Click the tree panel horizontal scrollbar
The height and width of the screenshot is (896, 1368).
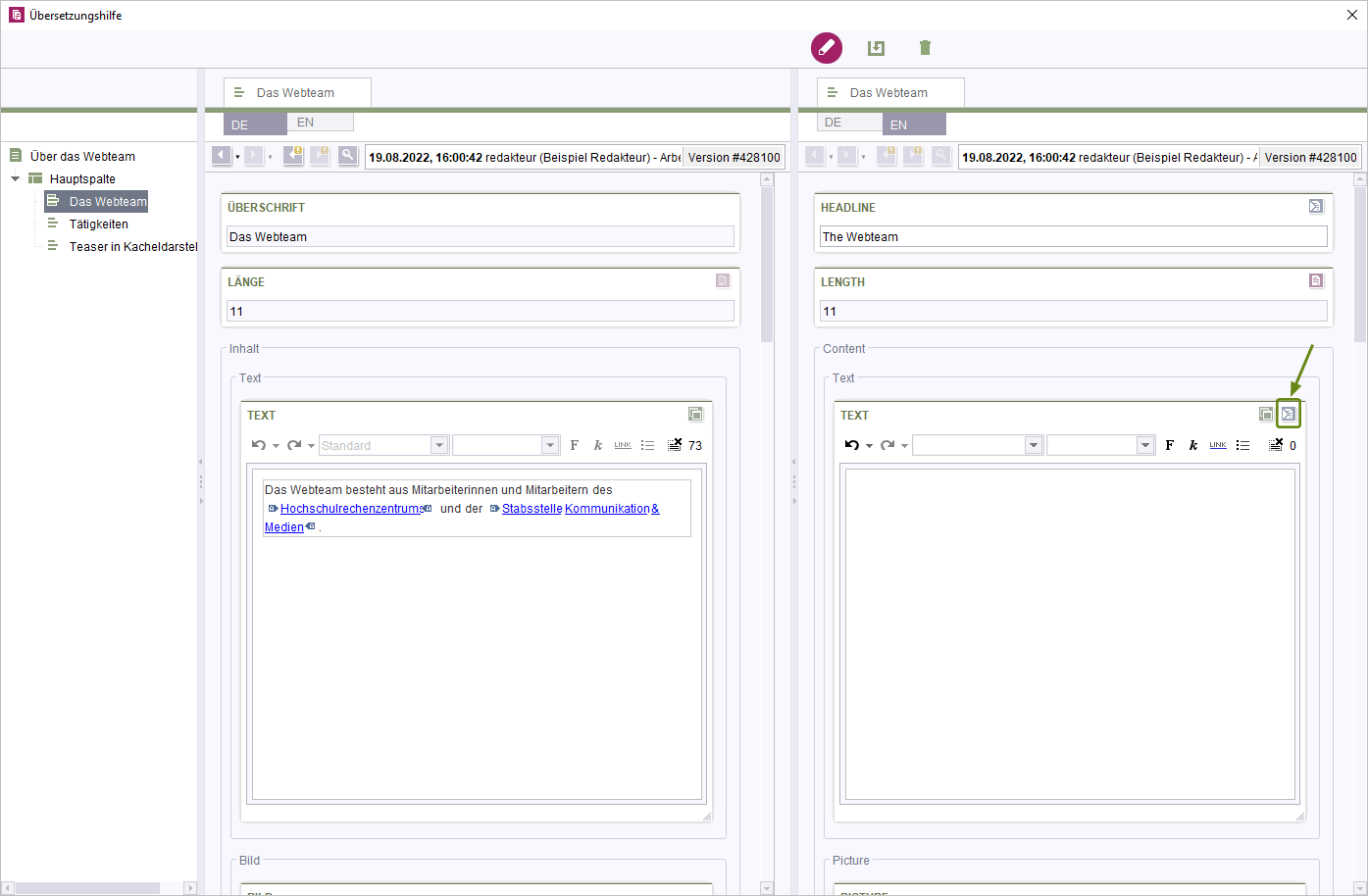pyautogui.click(x=88, y=888)
